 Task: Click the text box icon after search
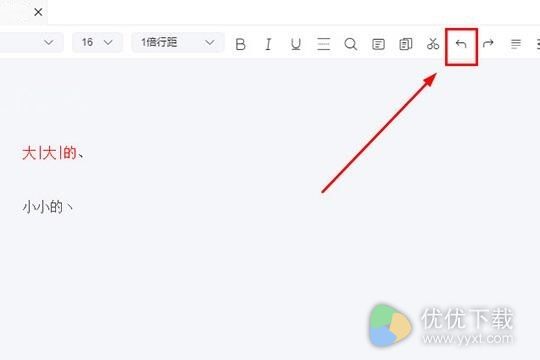pyautogui.click(x=378, y=44)
